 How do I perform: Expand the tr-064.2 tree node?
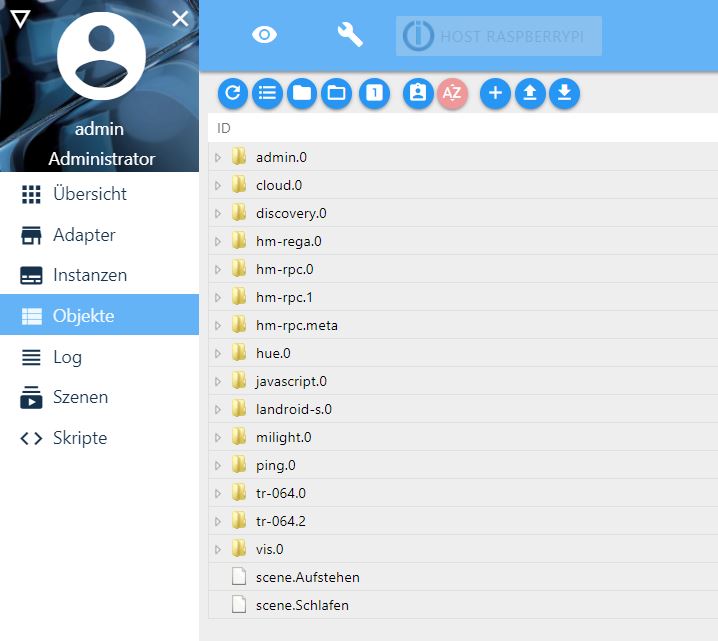[218, 521]
